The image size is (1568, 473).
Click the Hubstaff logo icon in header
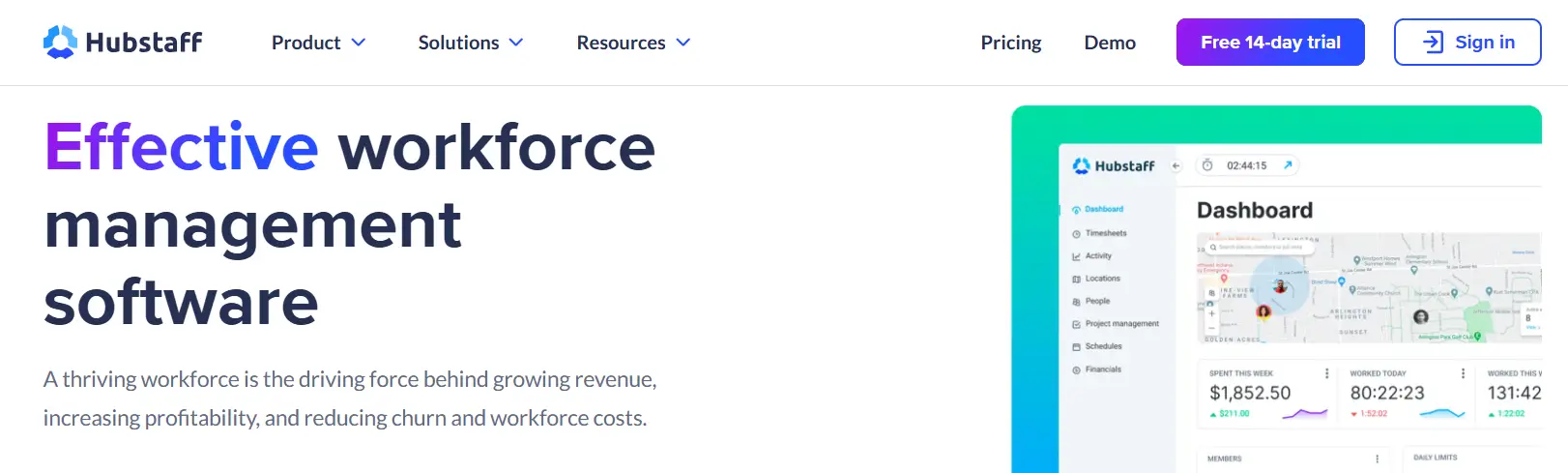click(x=60, y=43)
